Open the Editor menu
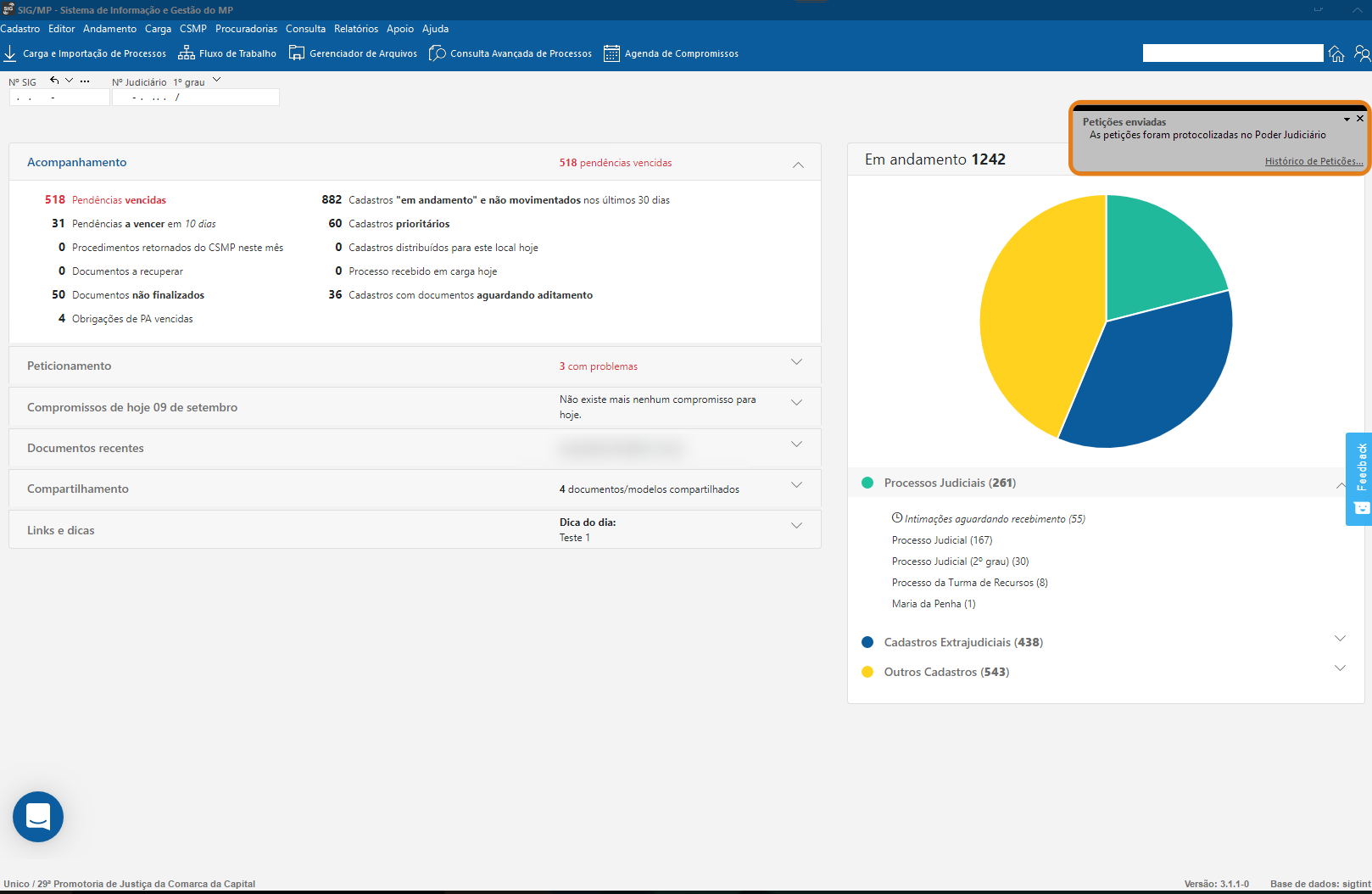This screenshot has height=894, width=1372. [62, 29]
